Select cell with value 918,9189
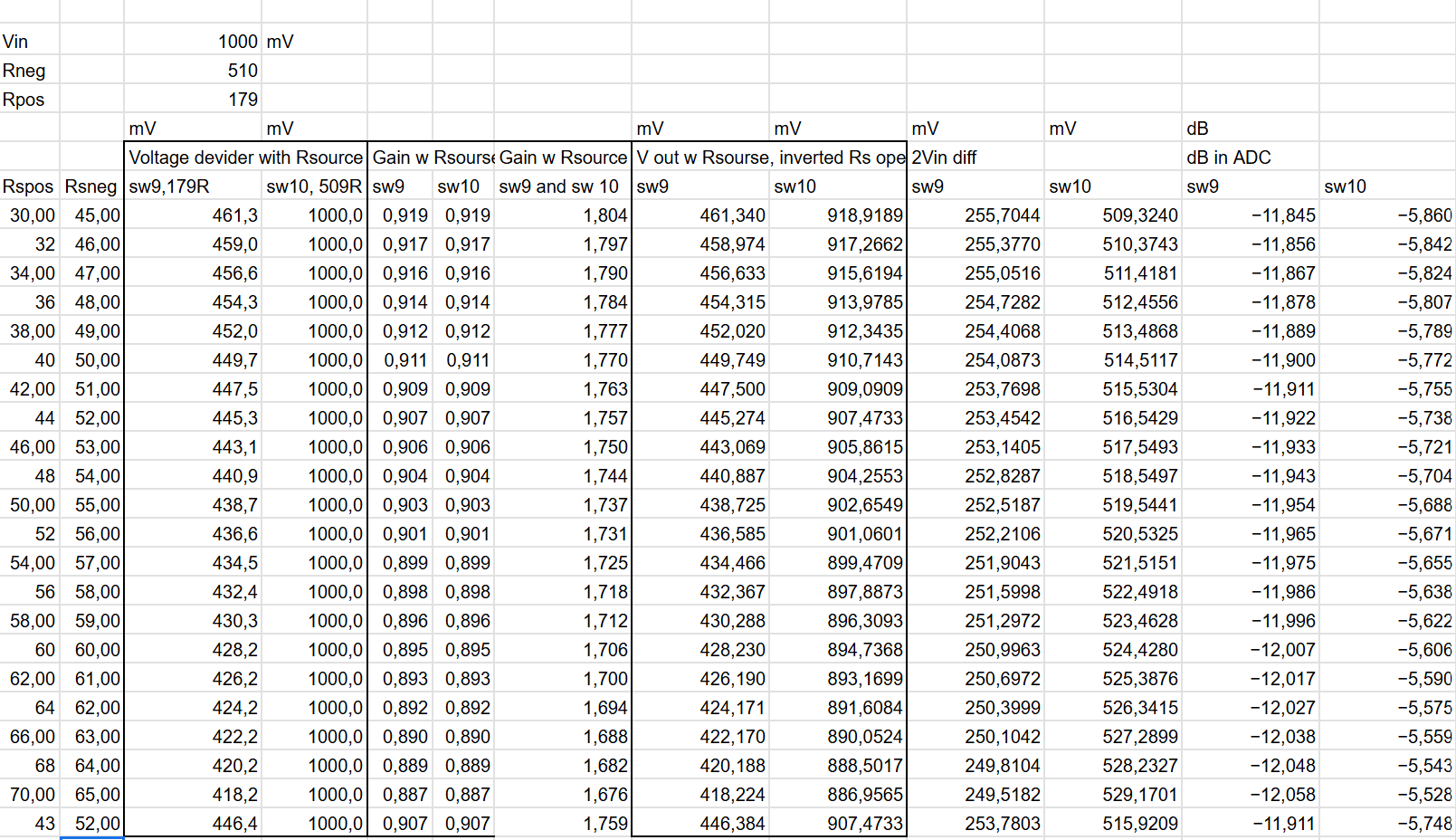This screenshot has width=1456, height=840. (x=838, y=215)
